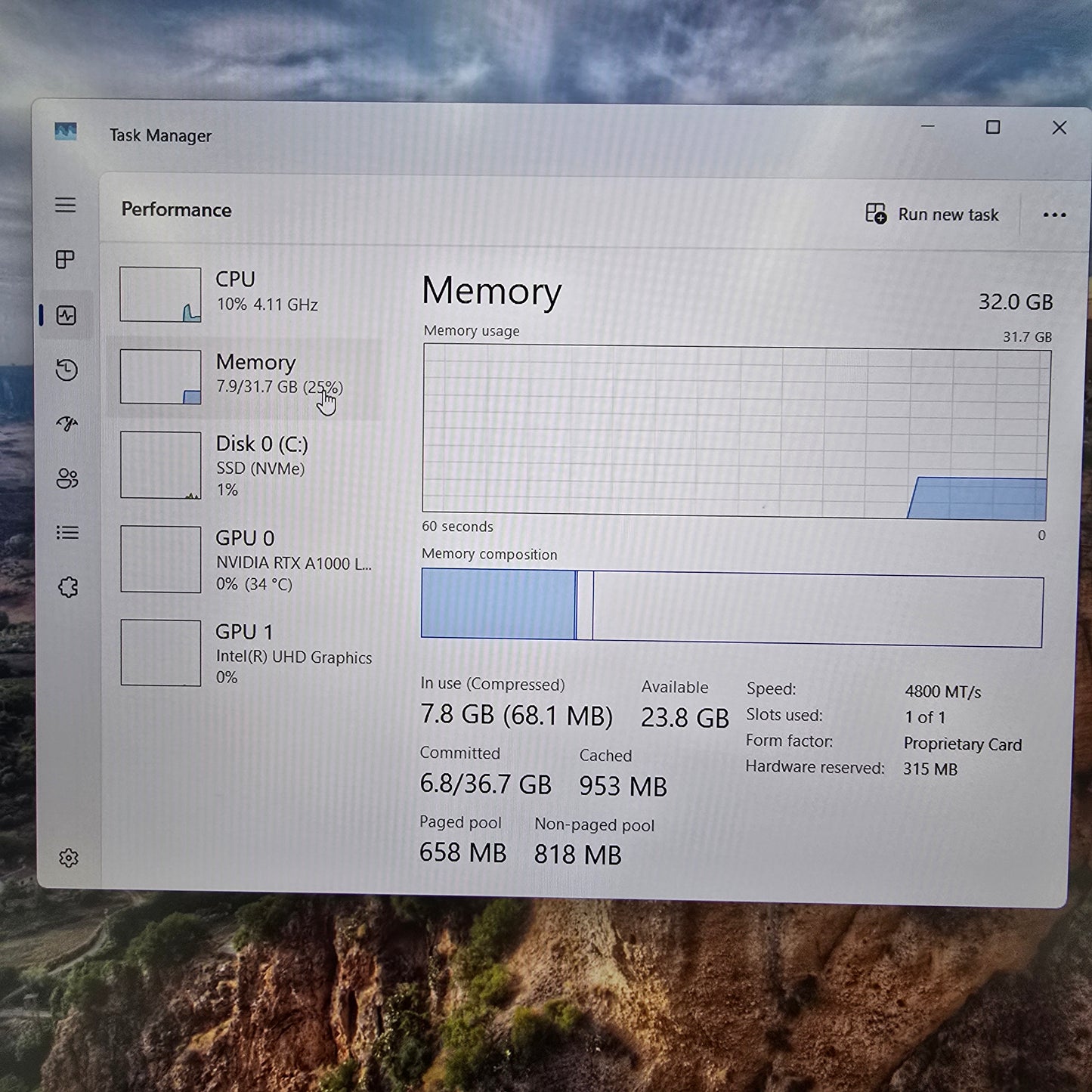Click the Run new task icon
The height and width of the screenshot is (1092, 1092).
tap(874, 215)
